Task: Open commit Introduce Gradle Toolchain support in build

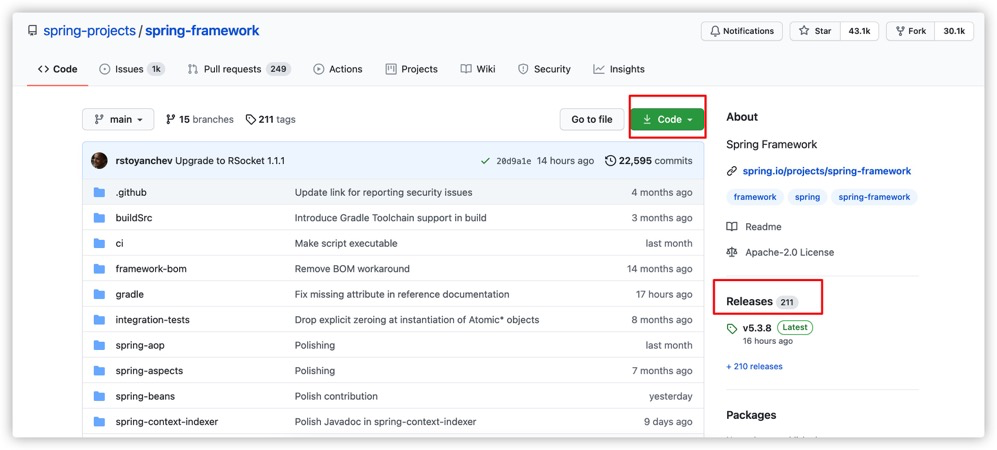Action: (390, 218)
